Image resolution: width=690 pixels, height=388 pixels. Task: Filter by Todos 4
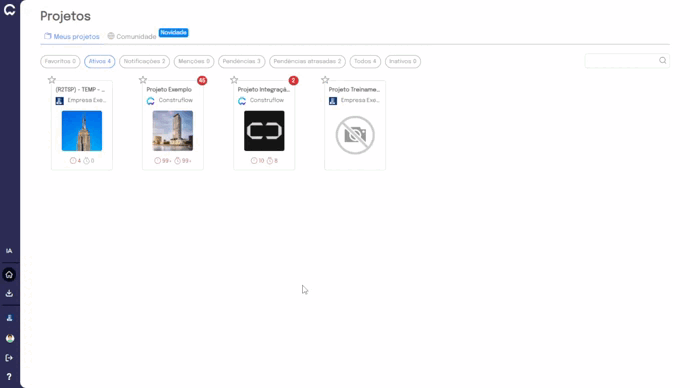click(365, 61)
